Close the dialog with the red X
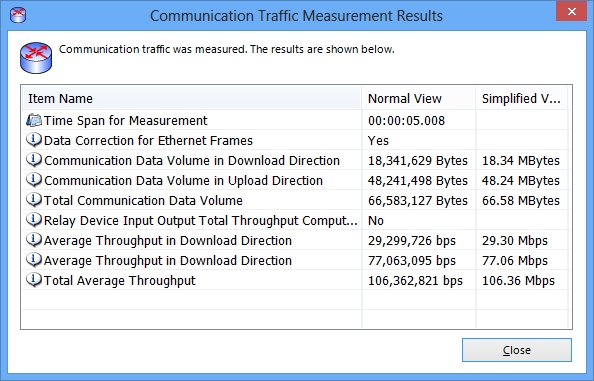This screenshot has height=381, width=594. pyautogui.click(x=572, y=12)
